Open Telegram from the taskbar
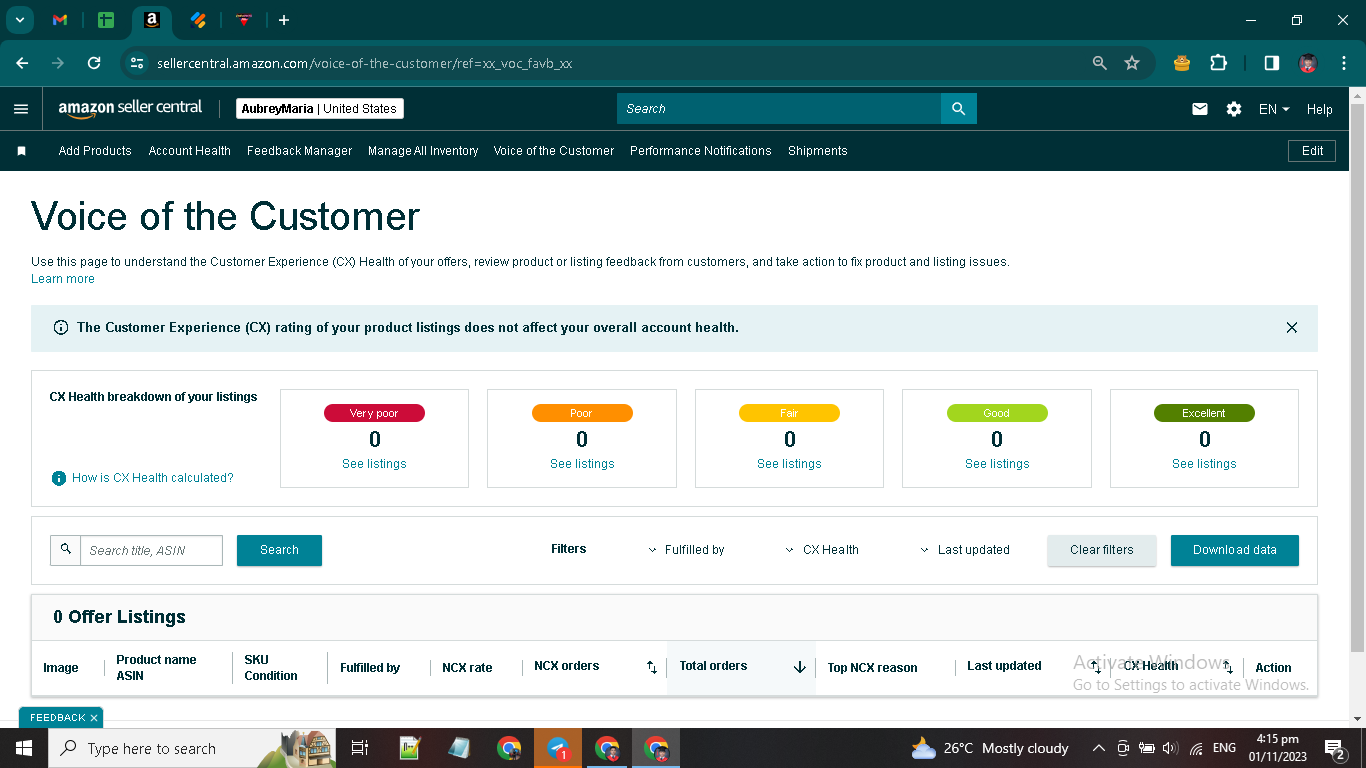Image resolution: width=1366 pixels, height=768 pixels. (558, 748)
